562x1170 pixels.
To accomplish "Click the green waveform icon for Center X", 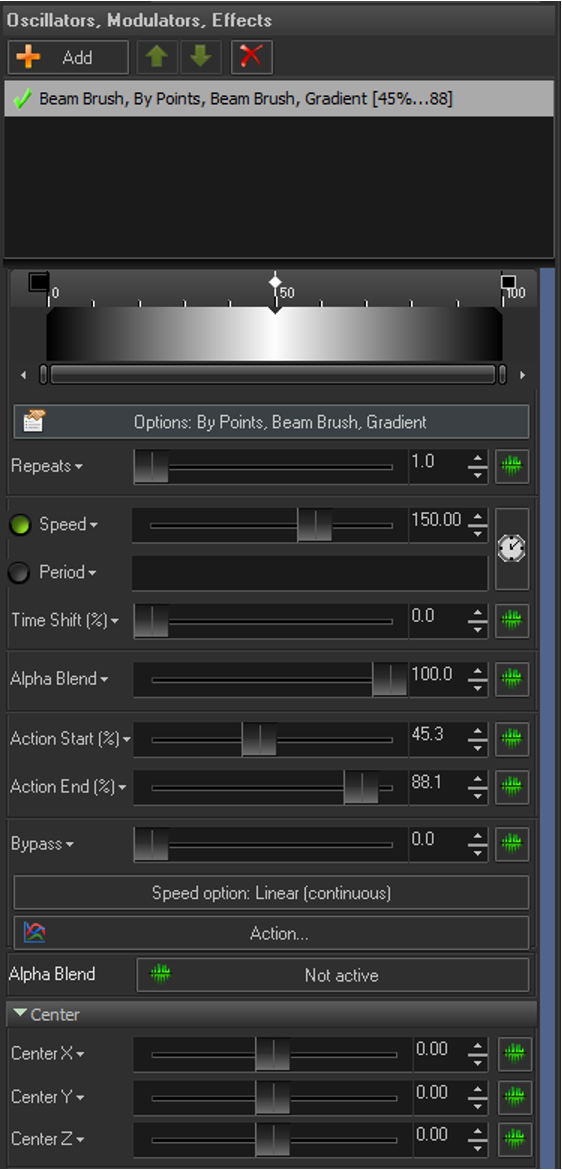I will [x=515, y=1054].
